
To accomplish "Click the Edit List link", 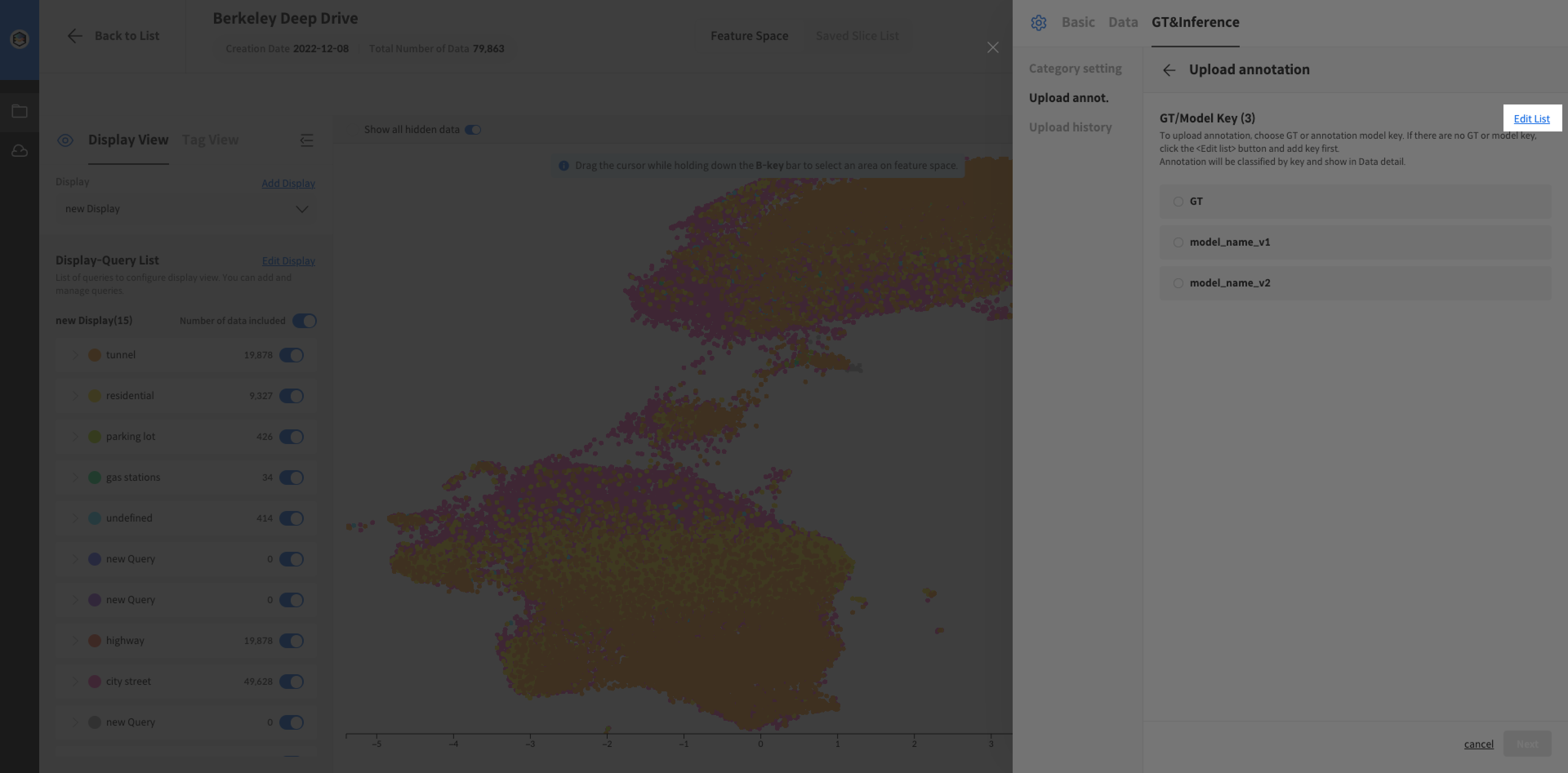I will click(1532, 119).
